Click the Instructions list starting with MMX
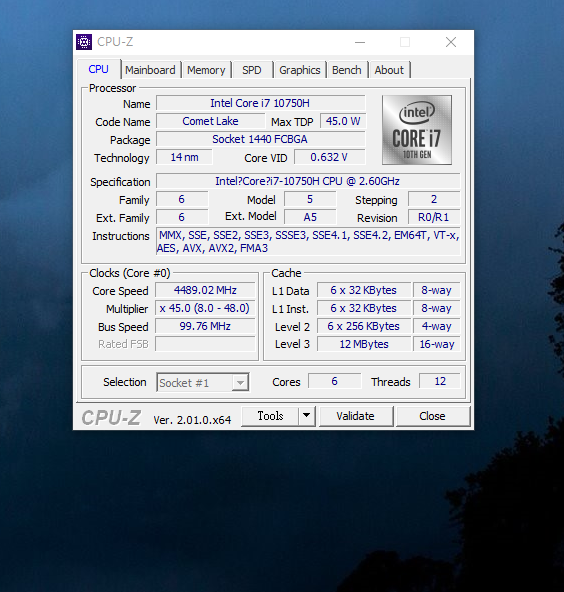This screenshot has width=564, height=592. 308,242
